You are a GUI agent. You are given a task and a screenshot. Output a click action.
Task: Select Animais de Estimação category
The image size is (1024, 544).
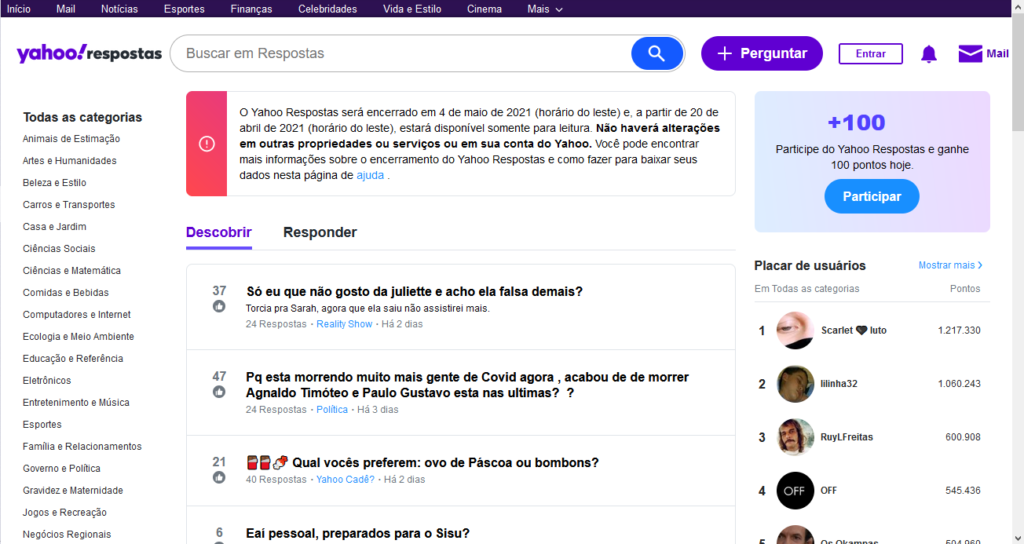click(x=71, y=138)
